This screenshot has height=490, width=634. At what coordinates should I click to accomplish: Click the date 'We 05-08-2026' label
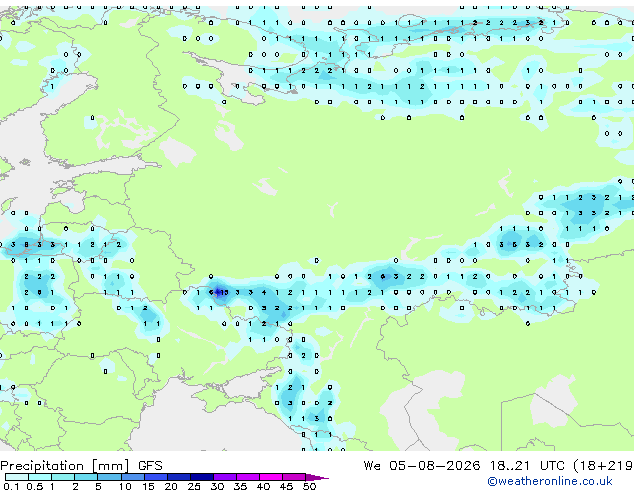(x=422, y=466)
